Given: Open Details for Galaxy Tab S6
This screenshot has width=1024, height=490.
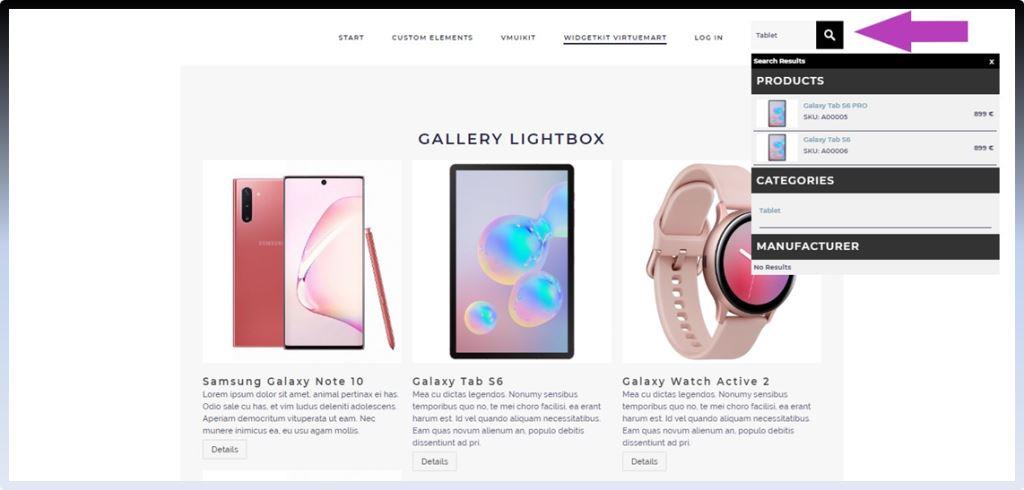Looking at the screenshot, I should click(x=434, y=461).
